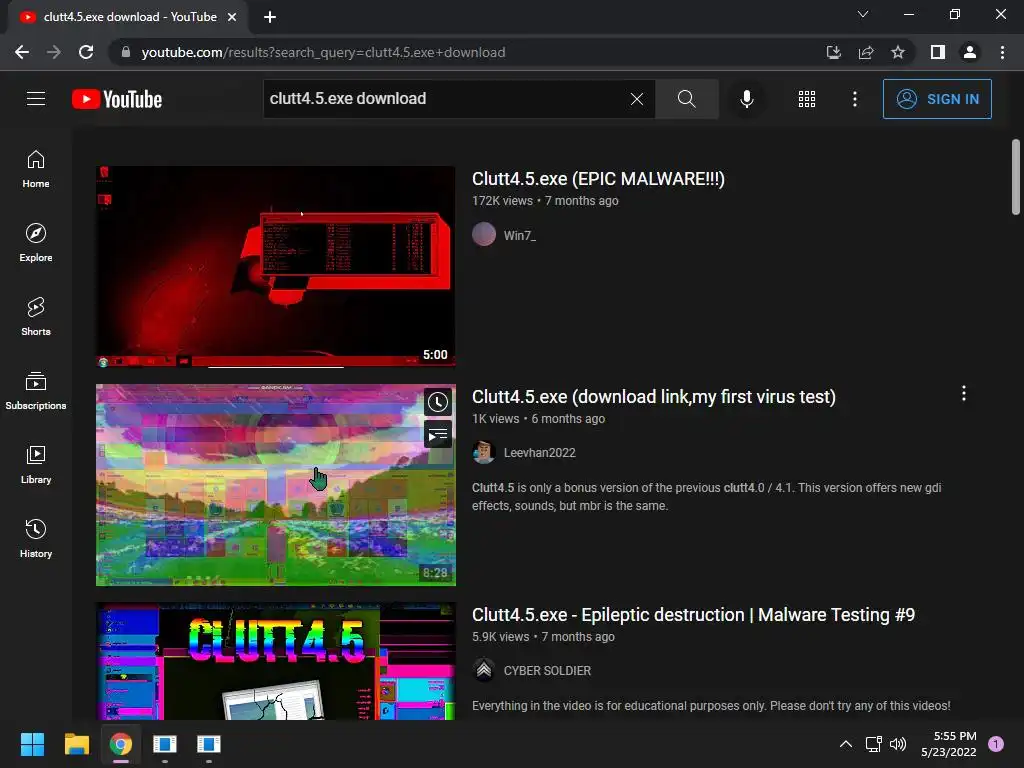
Task: Open network status in the tray
Action: (873, 744)
